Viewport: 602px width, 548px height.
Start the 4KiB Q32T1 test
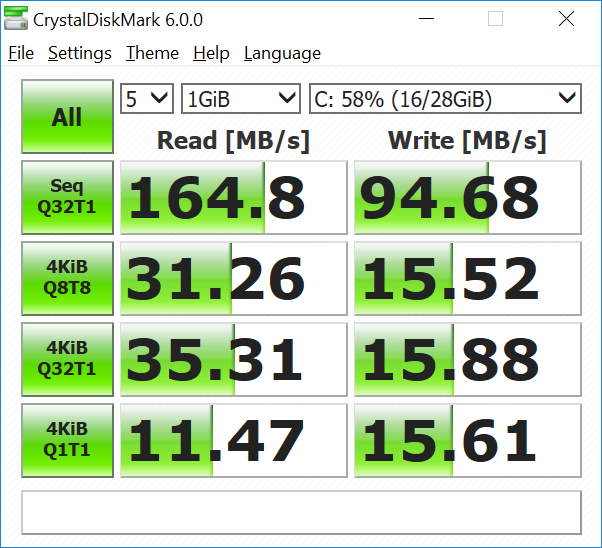68,359
